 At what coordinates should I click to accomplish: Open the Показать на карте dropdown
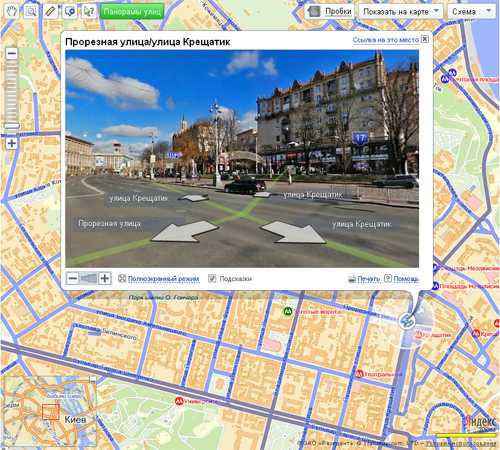click(x=401, y=11)
